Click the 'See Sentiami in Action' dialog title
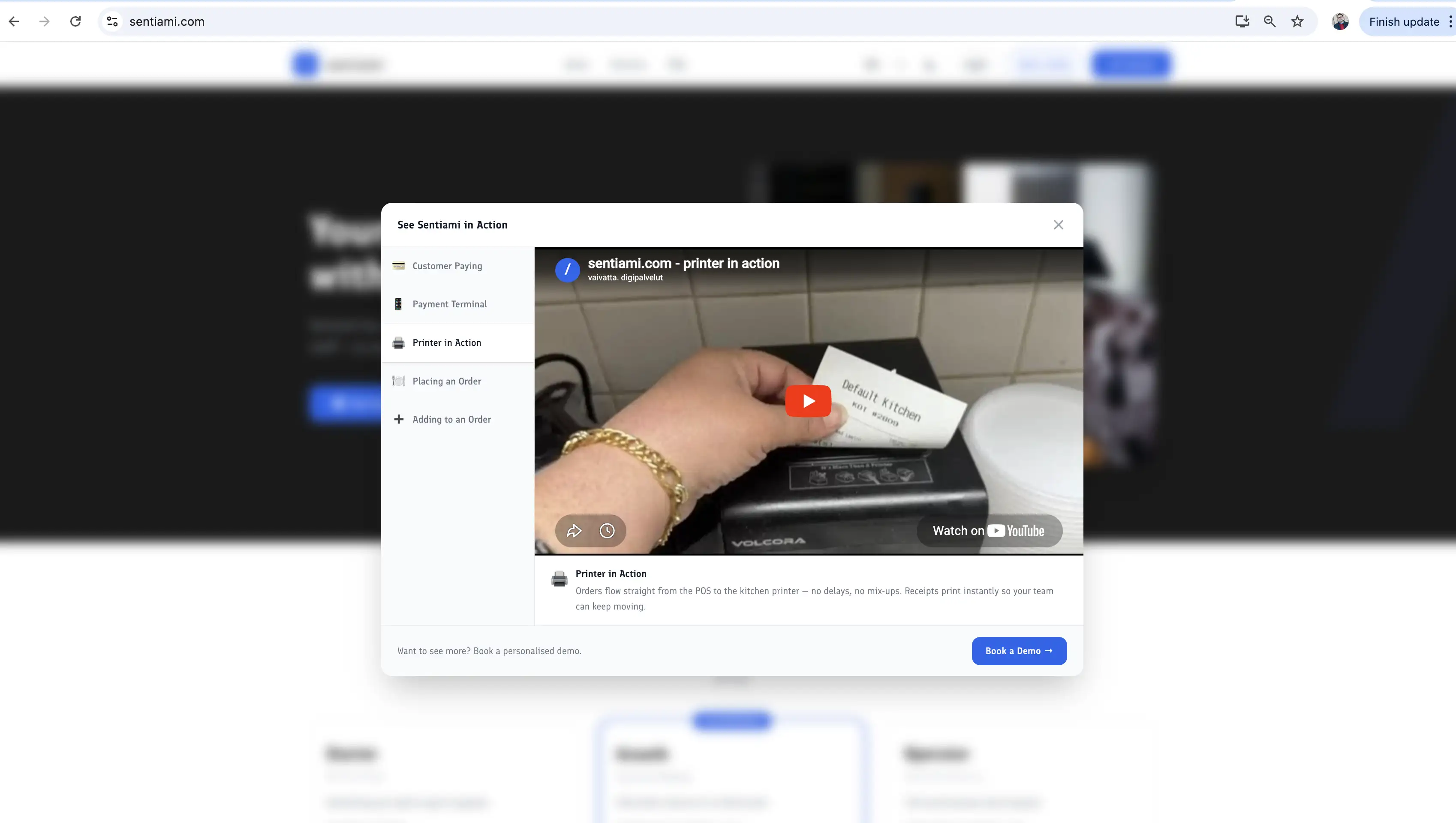Viewport: 1456px width, 823px height. point(452,225)
